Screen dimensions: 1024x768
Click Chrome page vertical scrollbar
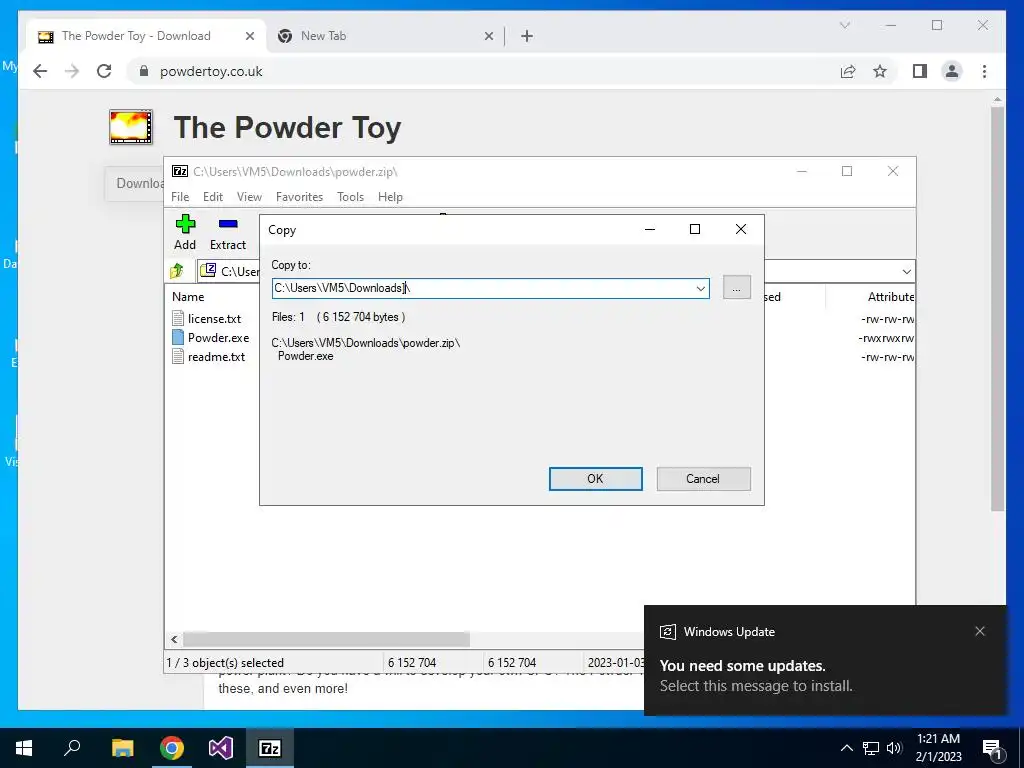click(x=997, y=307)
